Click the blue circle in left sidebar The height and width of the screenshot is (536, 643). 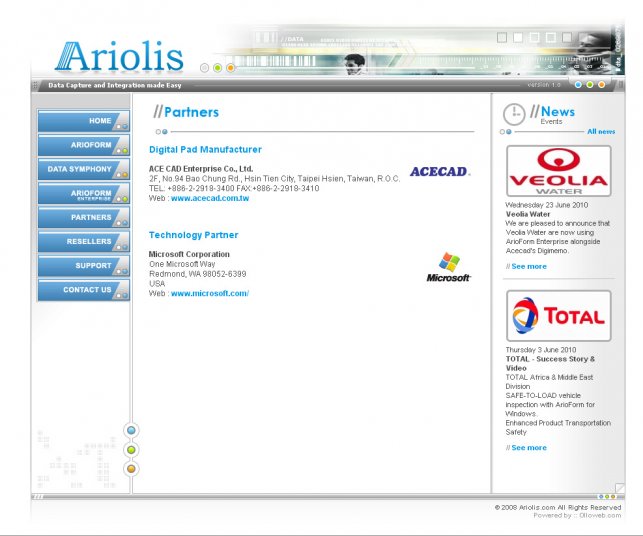tap(131, 431)
